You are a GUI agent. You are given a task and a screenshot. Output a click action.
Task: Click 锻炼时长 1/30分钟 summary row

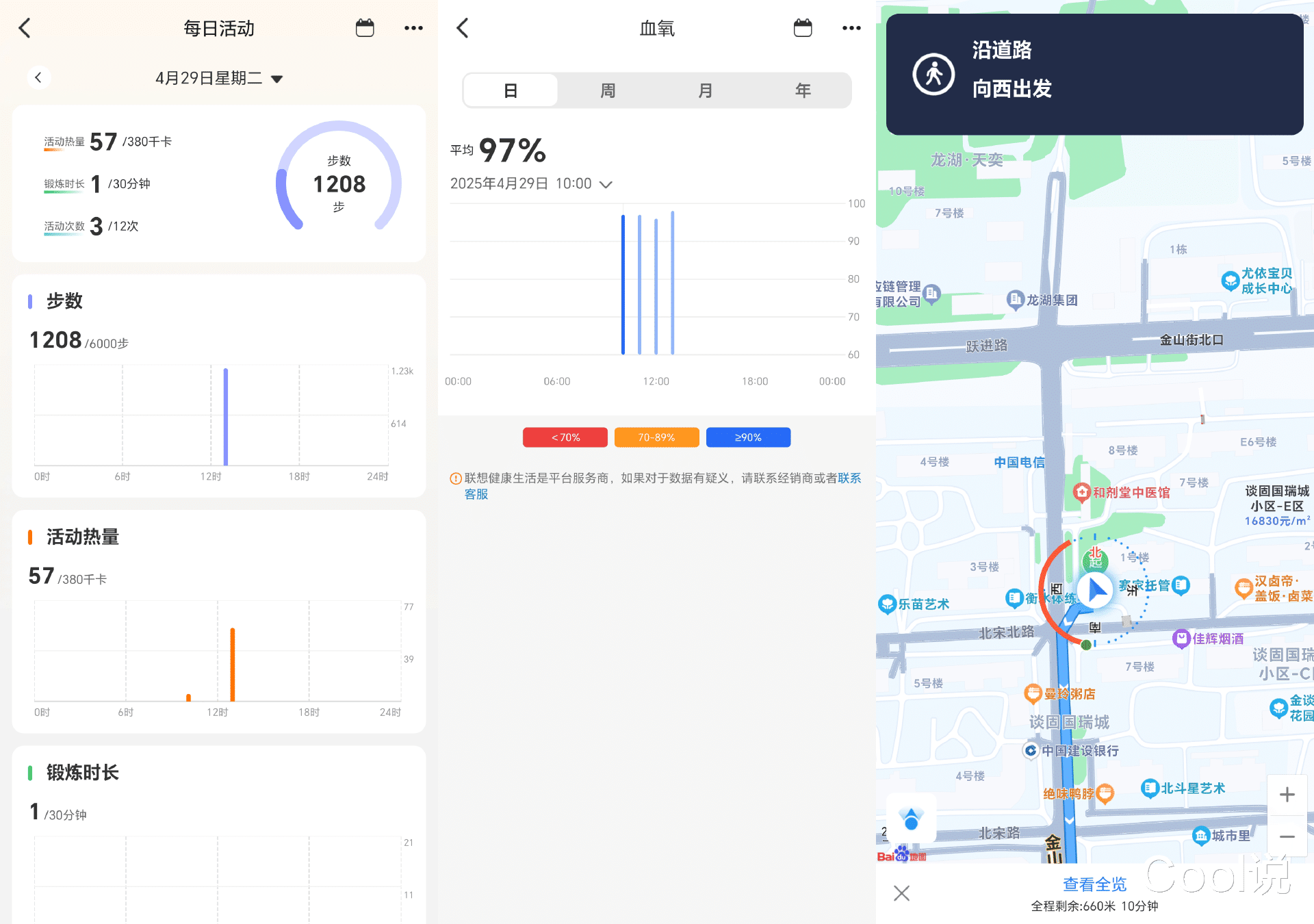point(97,183)
